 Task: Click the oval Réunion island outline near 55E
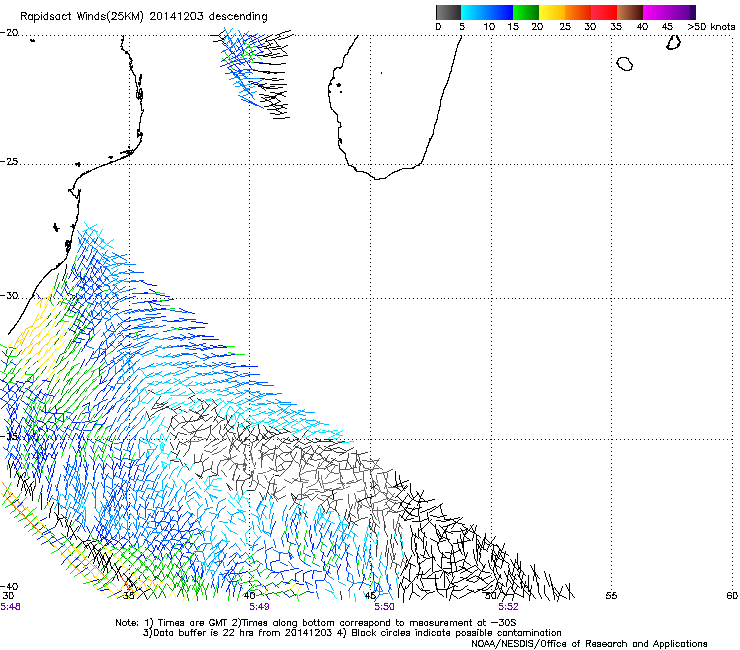(x=625, y=63)
